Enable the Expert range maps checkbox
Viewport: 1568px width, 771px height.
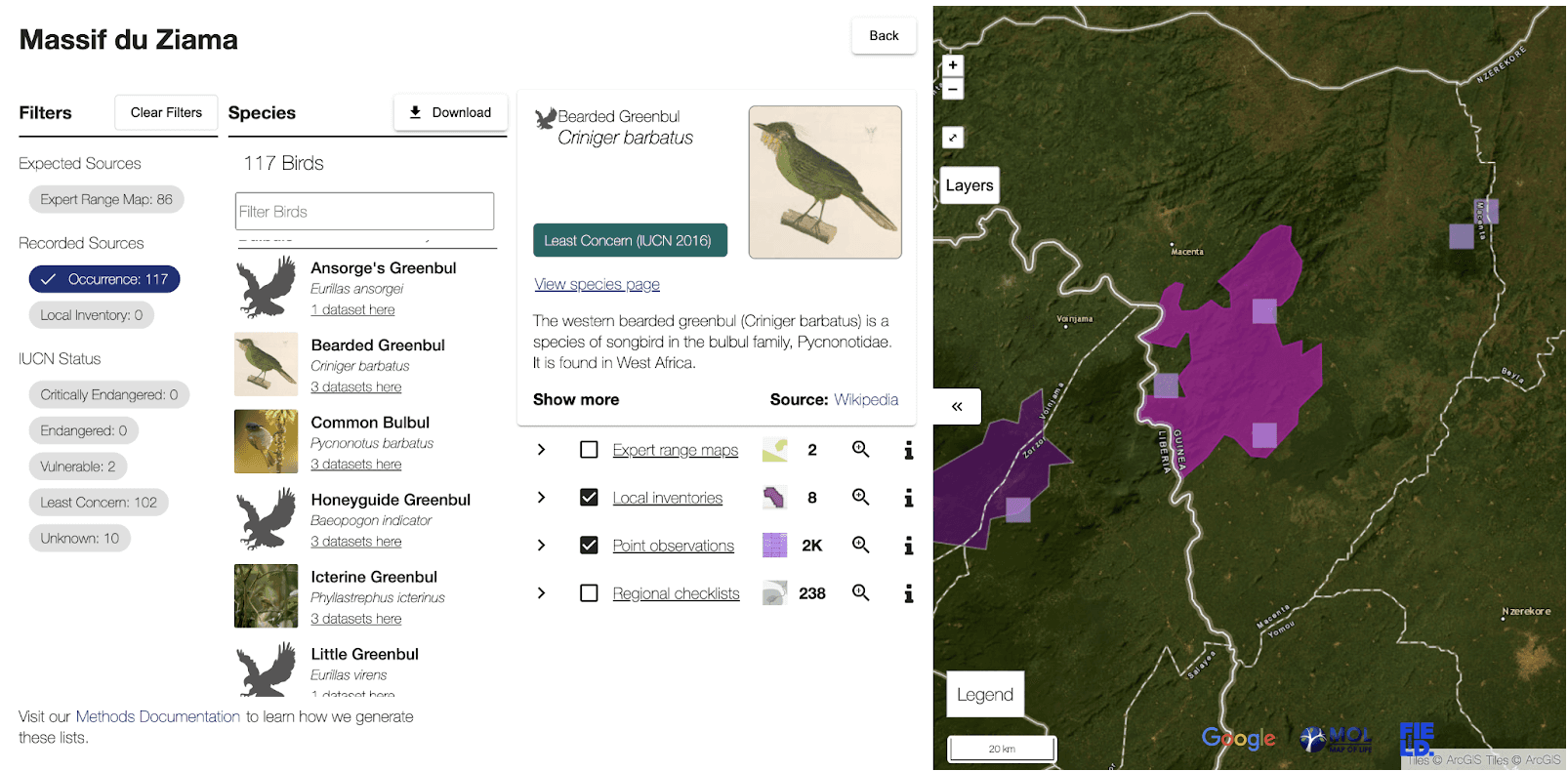(x=589, y=450)
